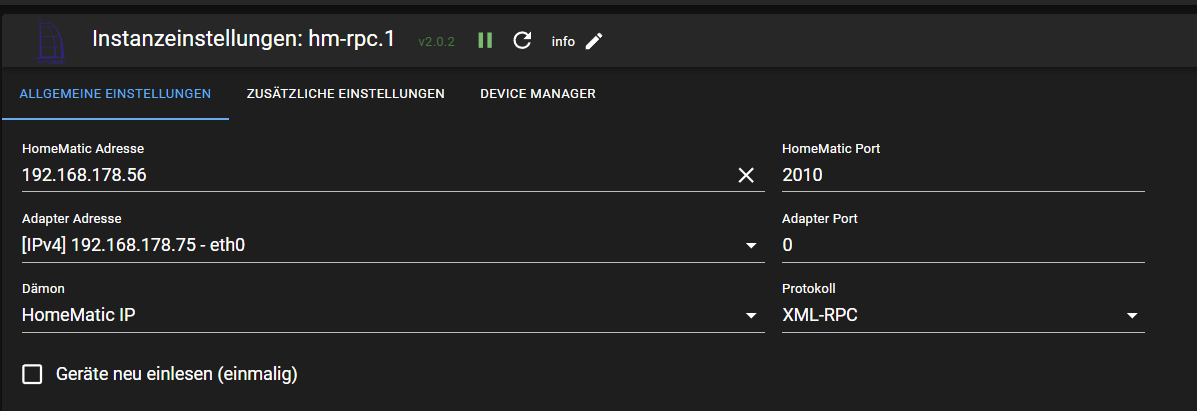Pause the hm-rpc.1 instance
The width and height of the screenshot is (1197, 411).
(x=485, y=41)
